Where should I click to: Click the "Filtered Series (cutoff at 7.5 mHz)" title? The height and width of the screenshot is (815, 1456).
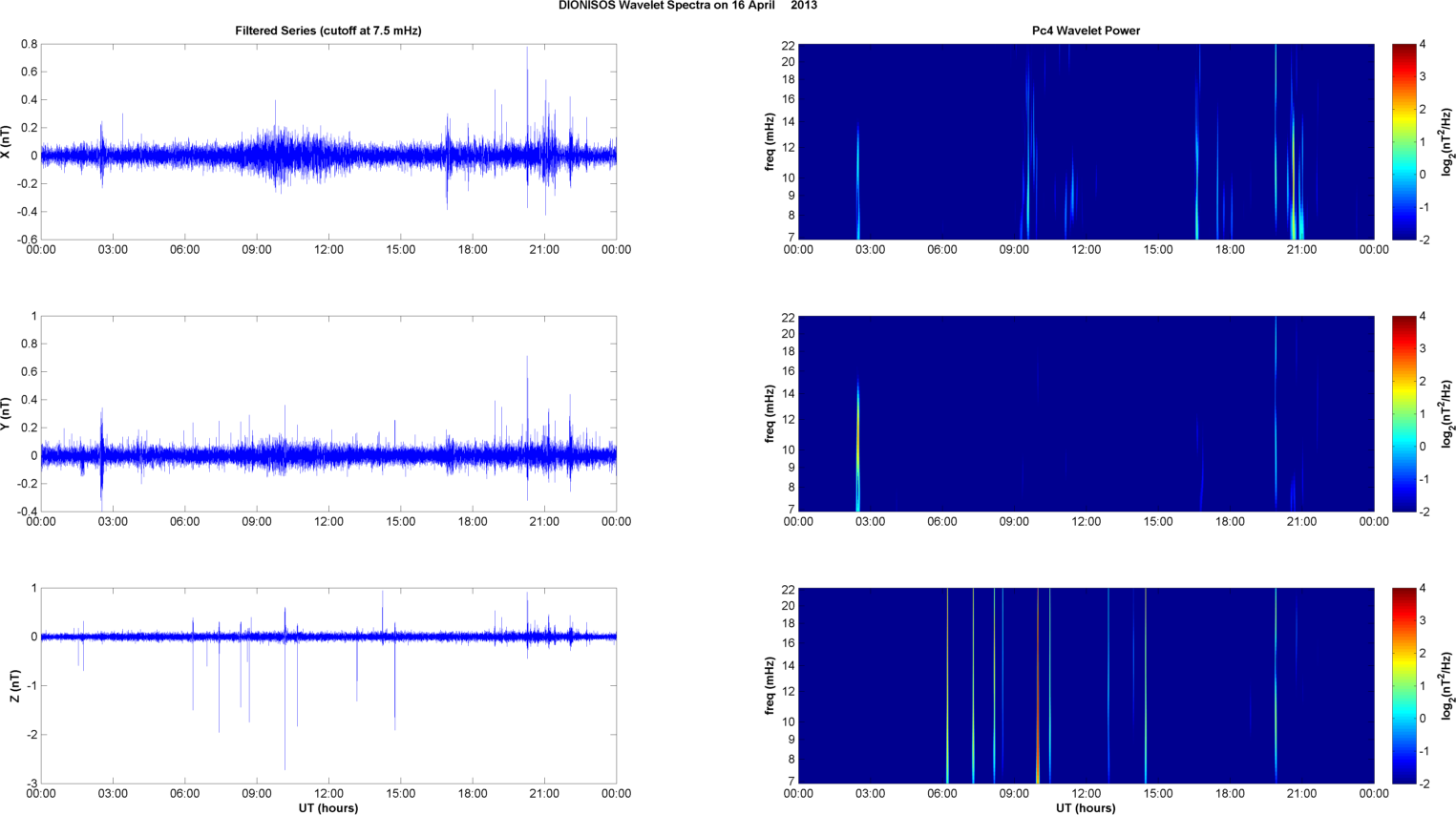[327, 31]
